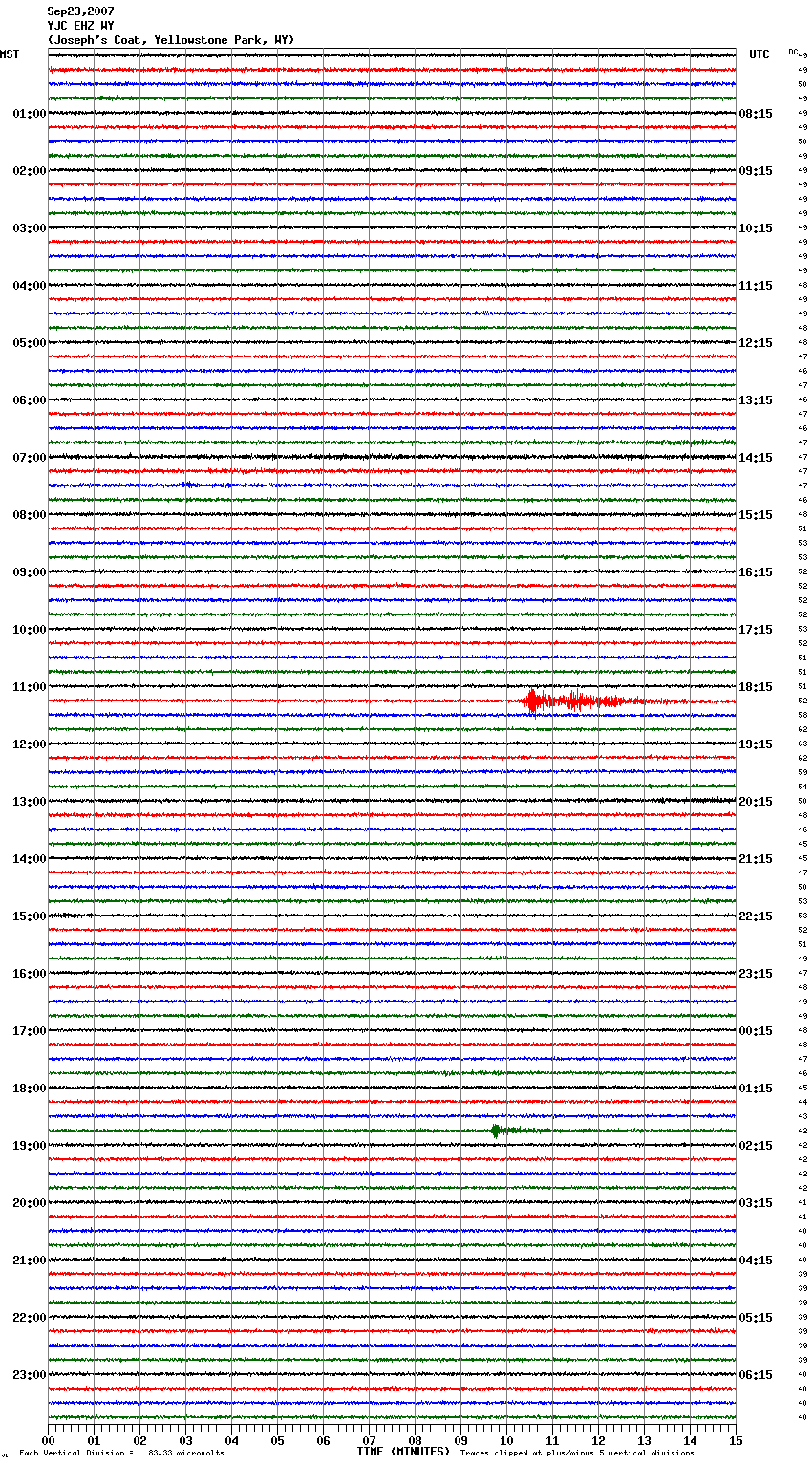Screen dimensions: 812x1466
Task: Select the 01:00 MST time label
Action: tap(30, 114)
